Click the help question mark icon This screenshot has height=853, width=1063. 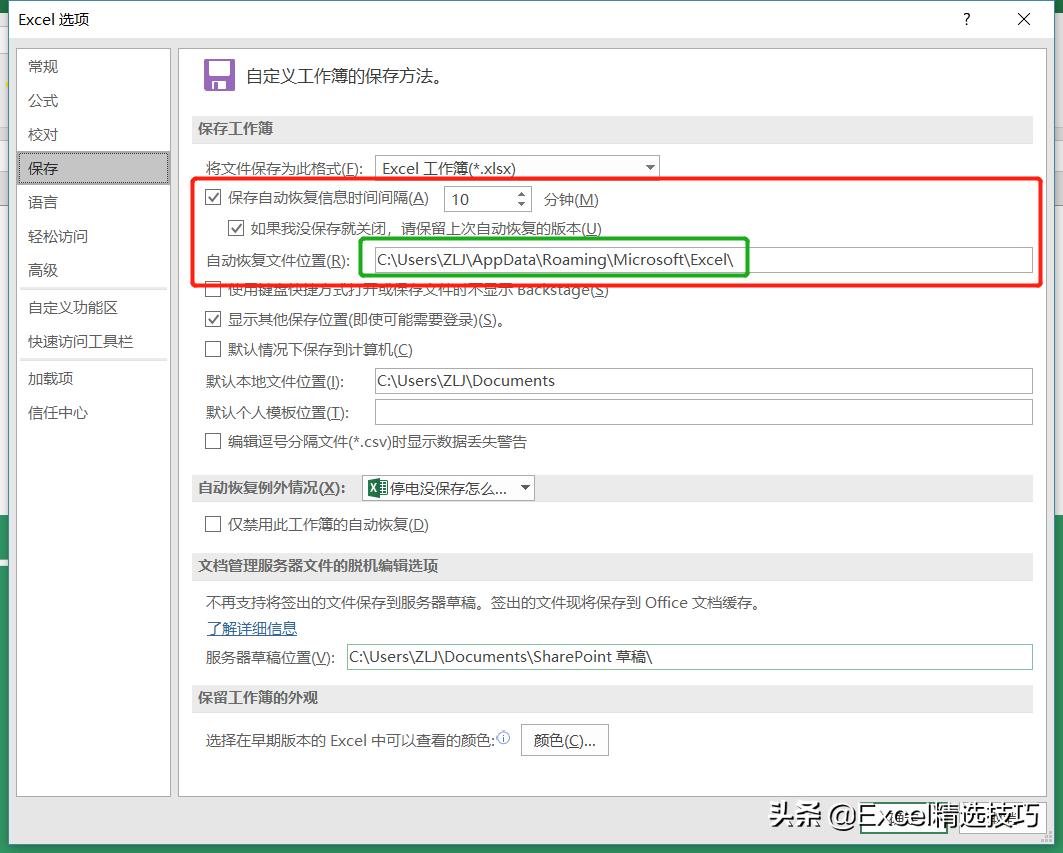point(966,19)
